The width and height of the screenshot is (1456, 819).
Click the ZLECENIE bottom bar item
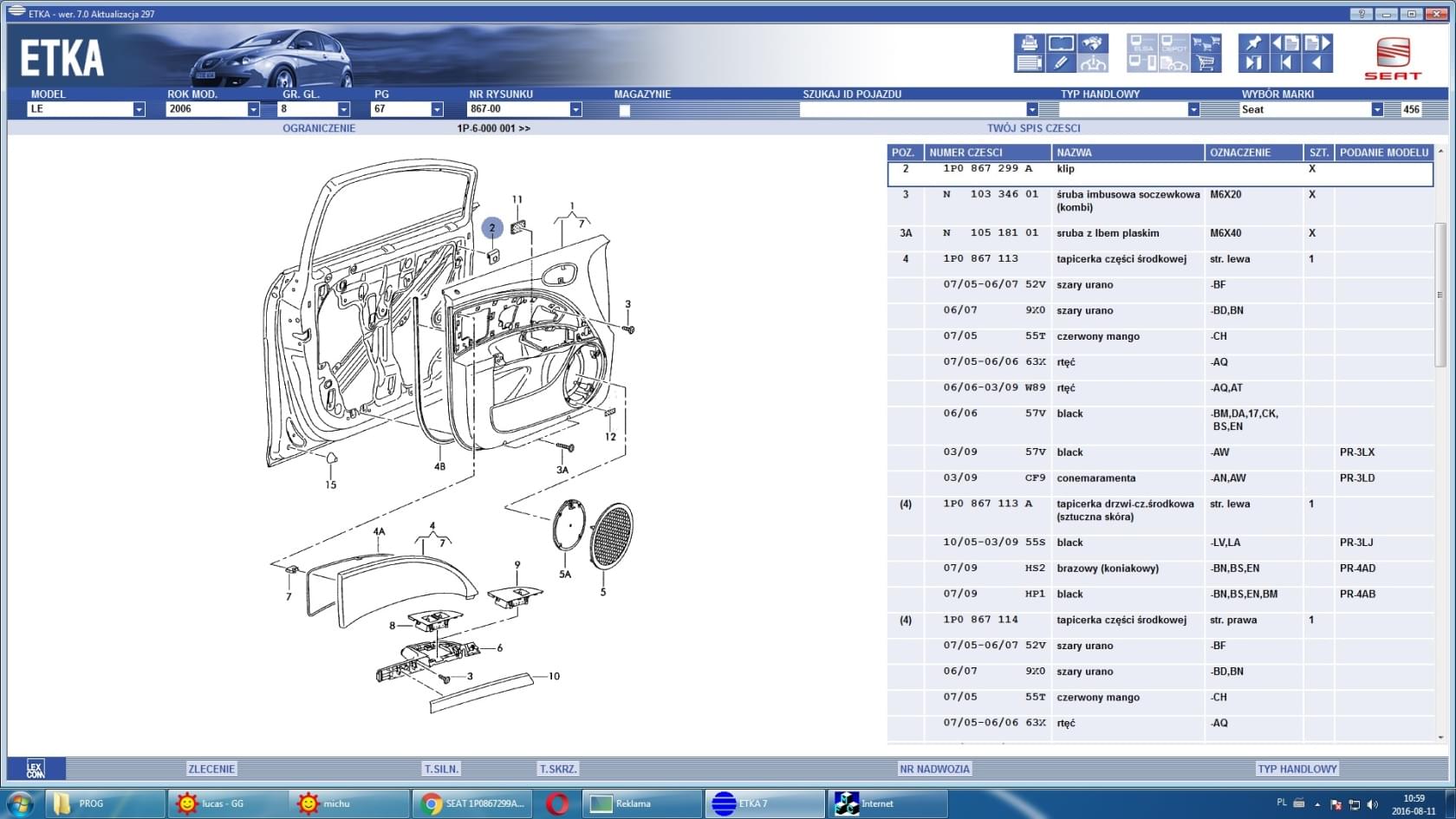click(211, 769)
